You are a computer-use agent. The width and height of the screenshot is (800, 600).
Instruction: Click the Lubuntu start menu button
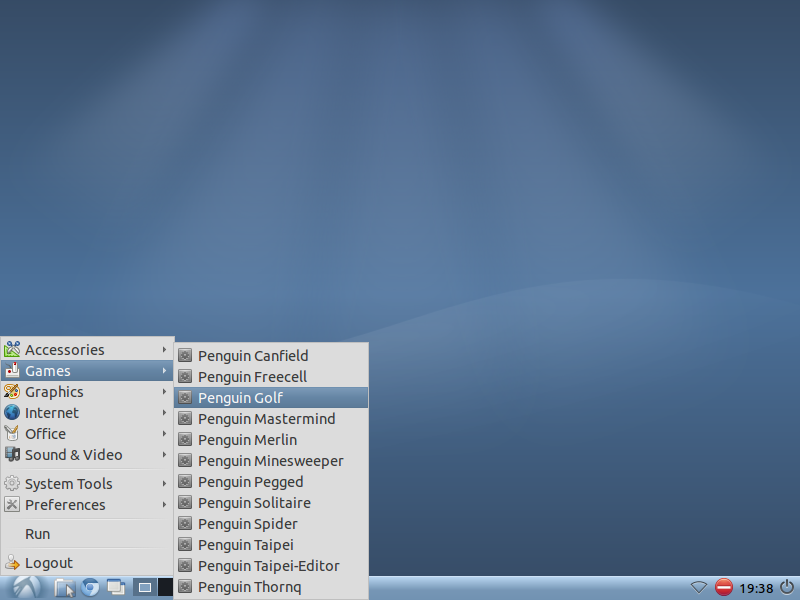click(27, 587)
